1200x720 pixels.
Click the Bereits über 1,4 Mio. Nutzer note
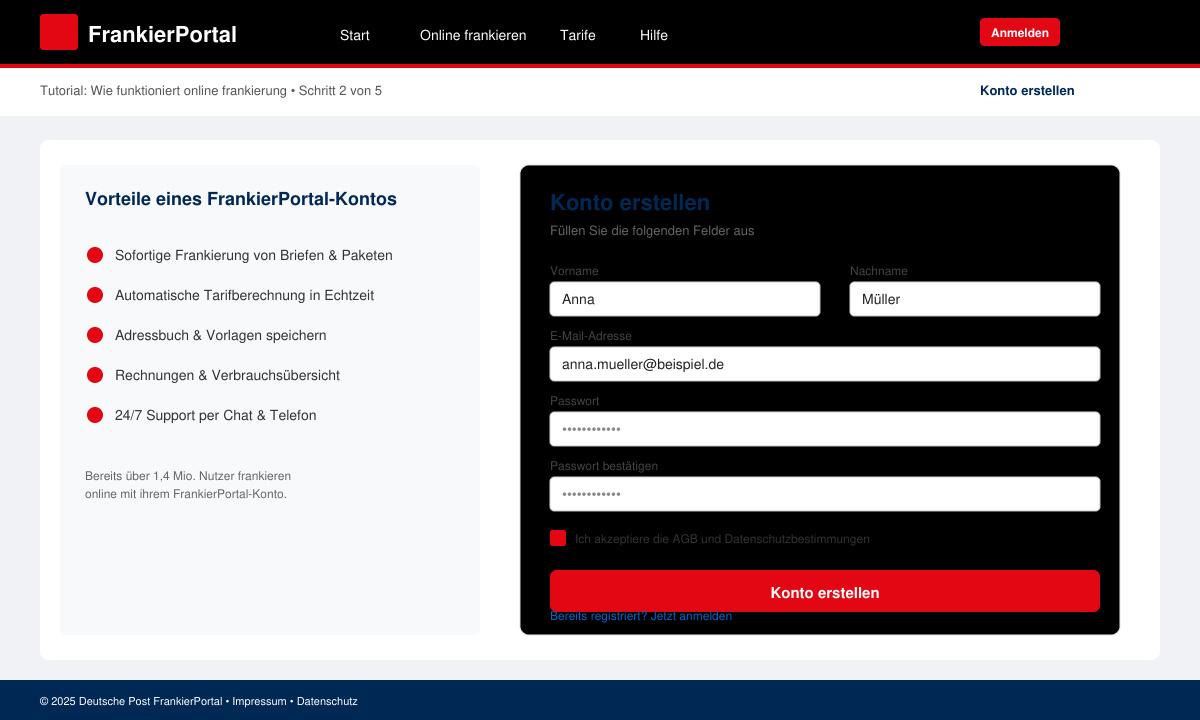188,485
